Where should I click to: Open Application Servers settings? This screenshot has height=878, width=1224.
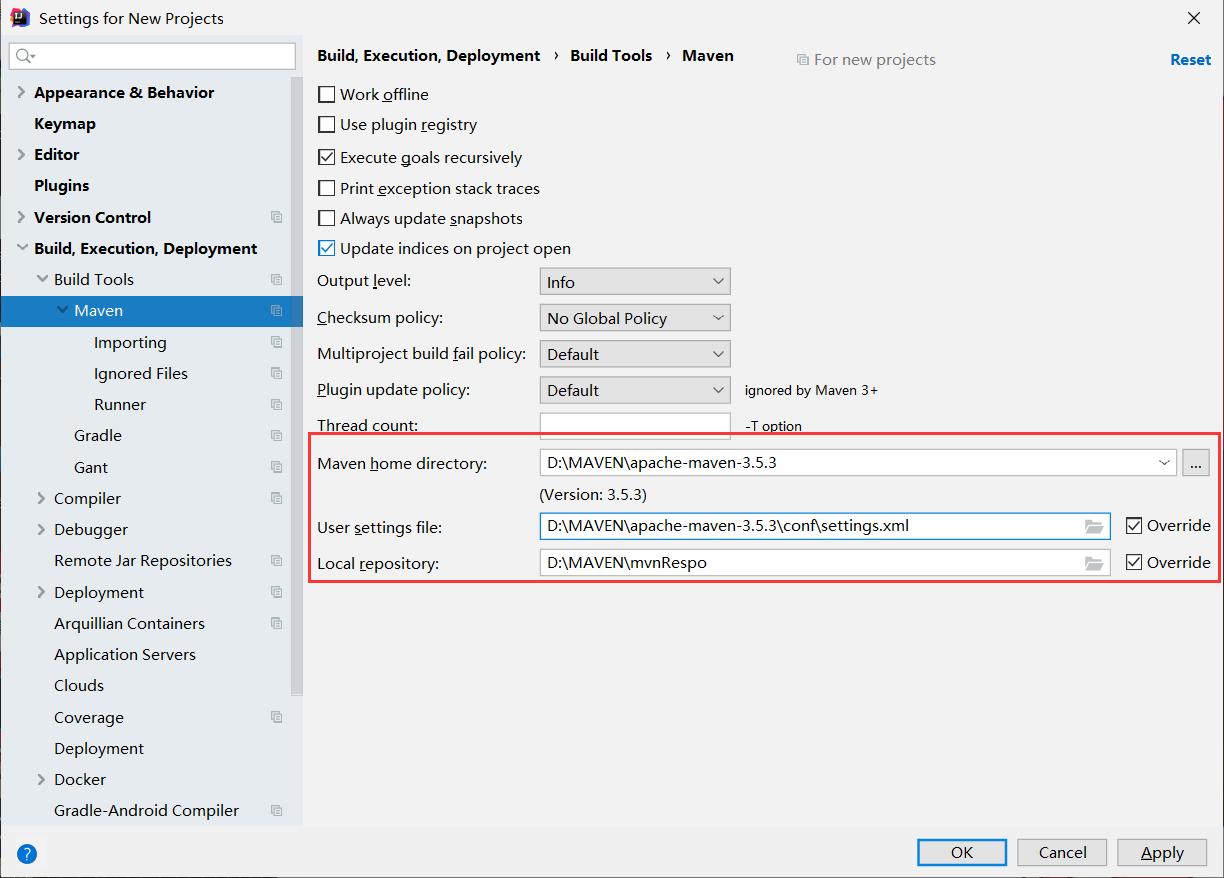[125, 654]
